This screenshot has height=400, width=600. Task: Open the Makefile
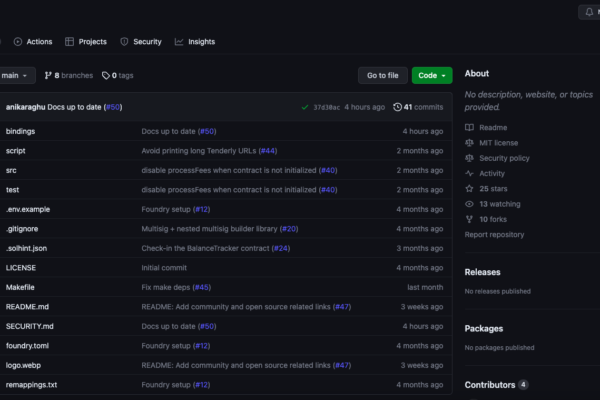tap(20, 287)
